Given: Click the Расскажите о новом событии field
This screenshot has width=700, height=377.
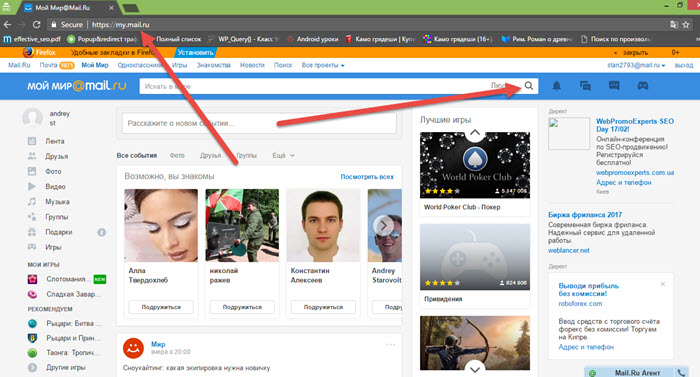Looking at the screenshot, I should coord(259,123).
